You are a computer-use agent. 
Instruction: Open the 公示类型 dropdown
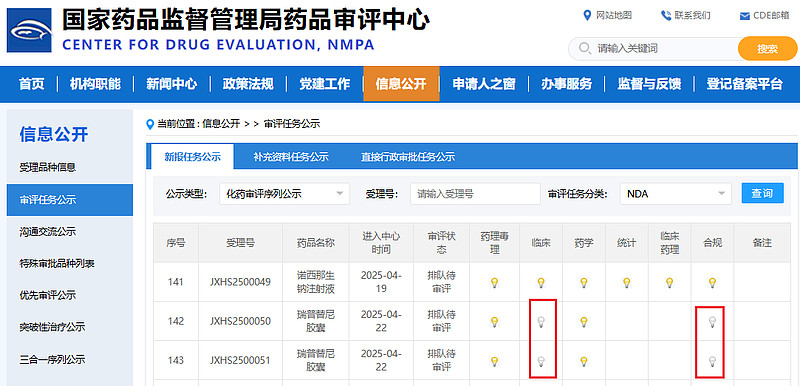(x=285, y=194)
